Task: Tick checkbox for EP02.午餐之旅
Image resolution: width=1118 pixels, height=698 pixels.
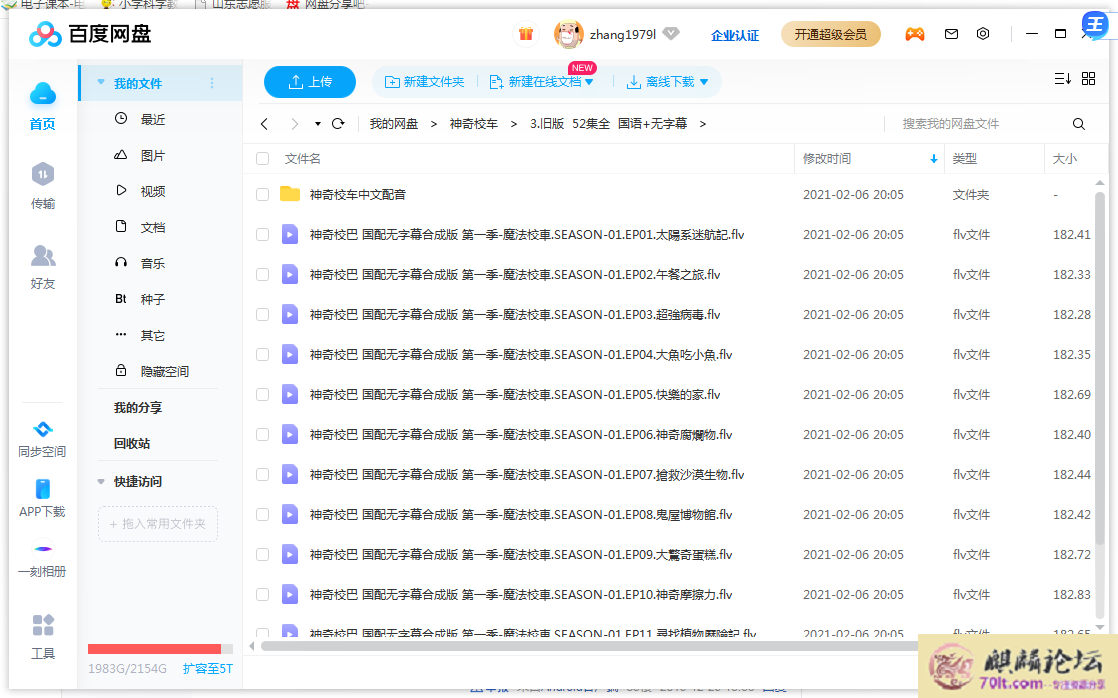Action: (x=262, y=274)
